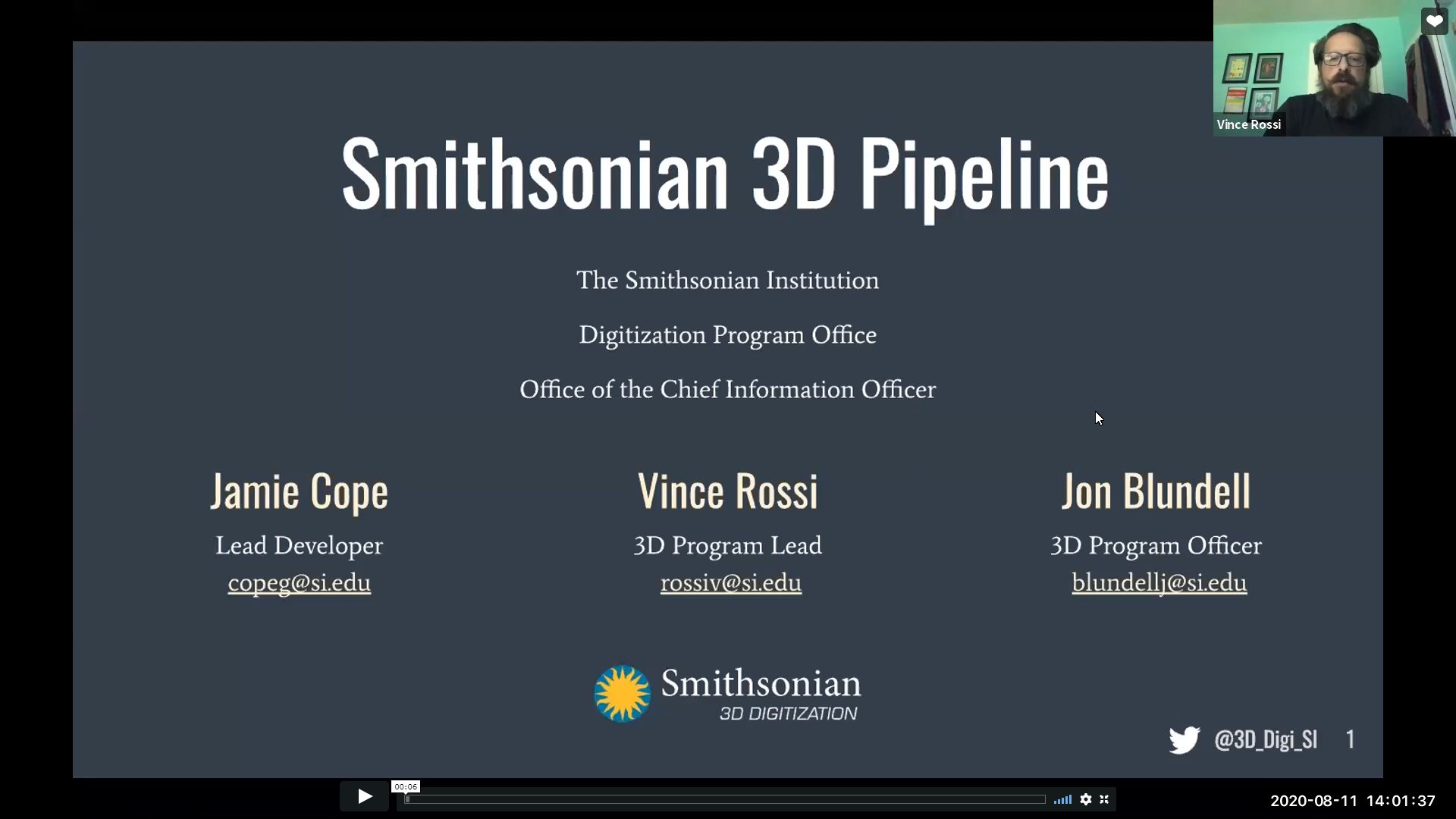Open blundellj@si.edu email link

1159,583
